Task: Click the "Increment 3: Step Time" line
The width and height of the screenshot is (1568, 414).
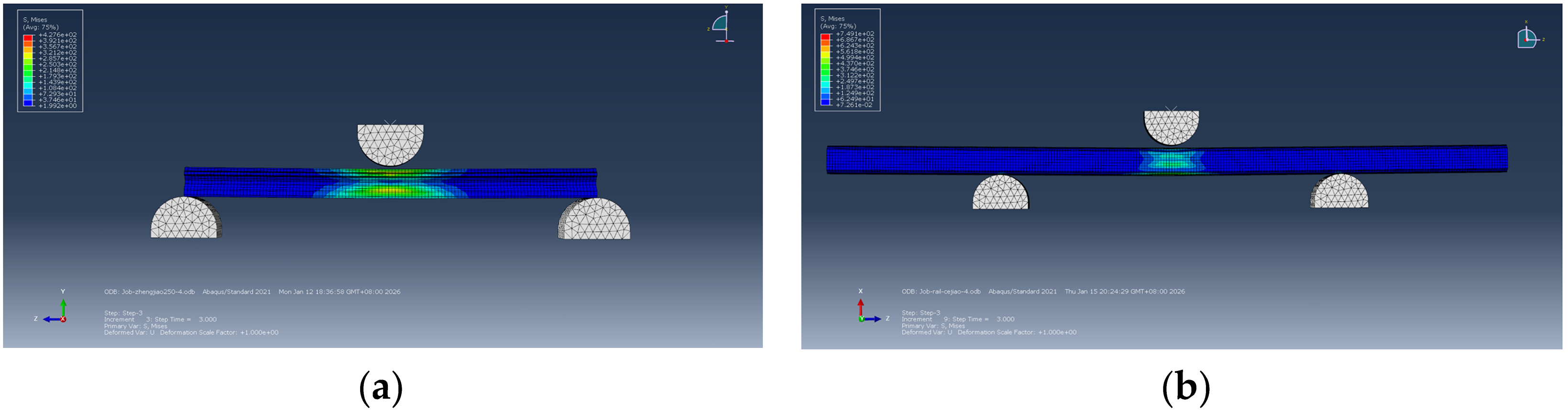Action: [x=160, y=320]
